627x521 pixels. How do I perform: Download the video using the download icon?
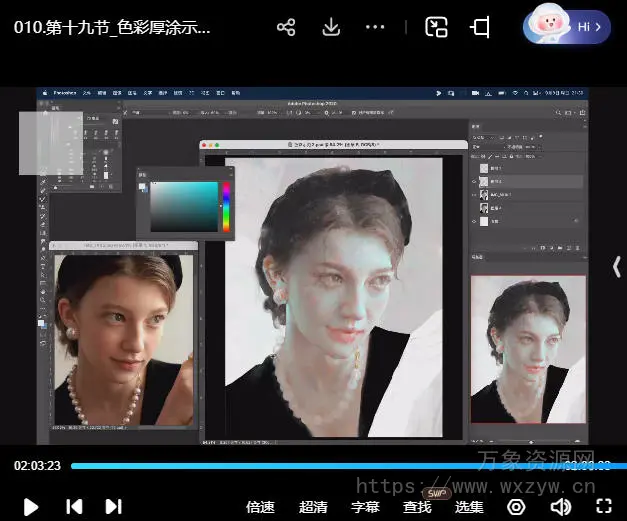pos(332,27)
